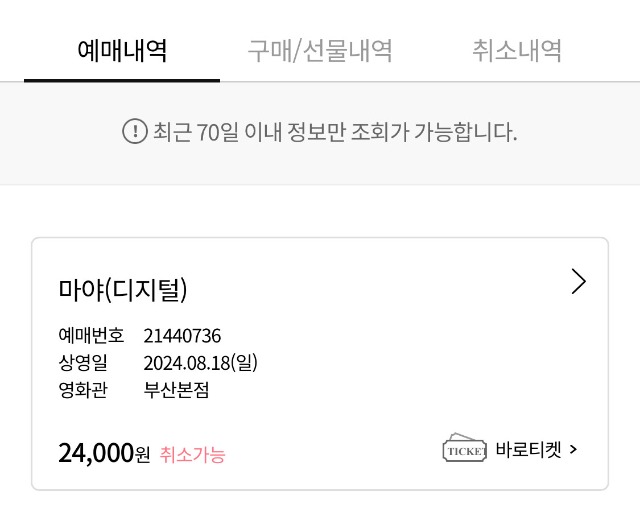Open the 바로티켓 link
This screenshot has height=505, width=640.
point(529,449)
